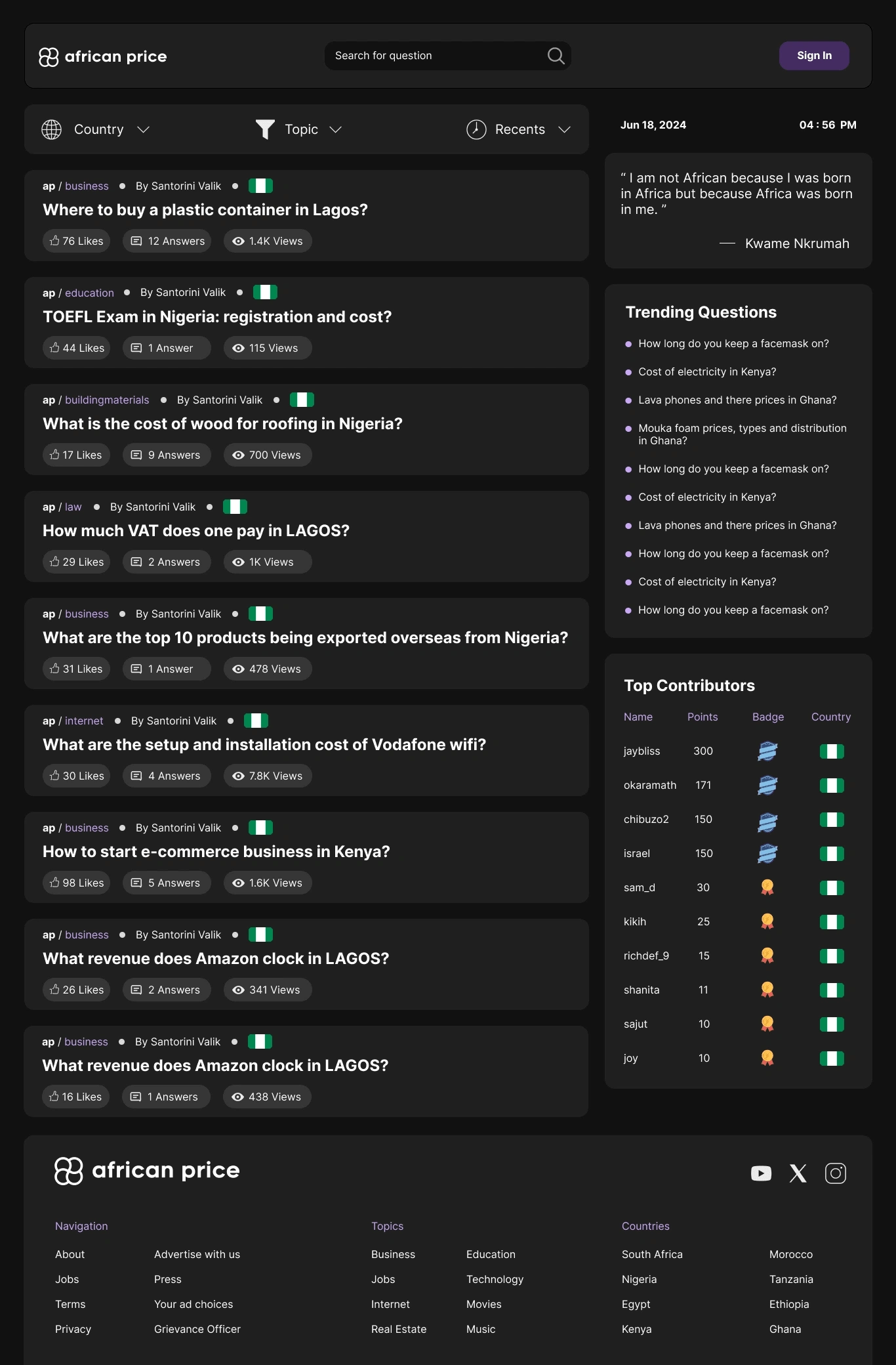Click jaybliss's contributor badge icon
Image resolution: width=896 pixels, height=1365 pixels.
pos(767,751)
